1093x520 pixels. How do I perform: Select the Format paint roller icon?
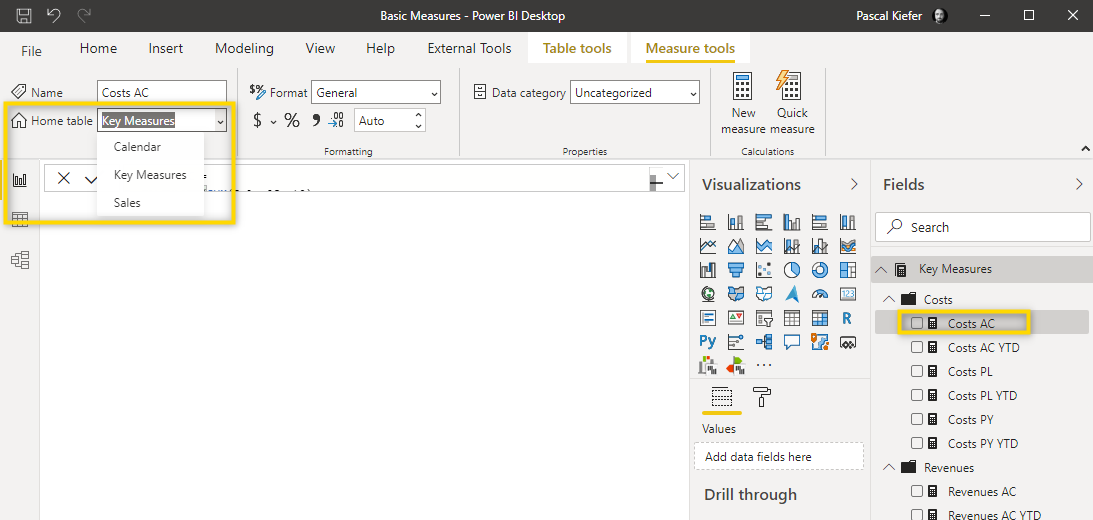761,397
